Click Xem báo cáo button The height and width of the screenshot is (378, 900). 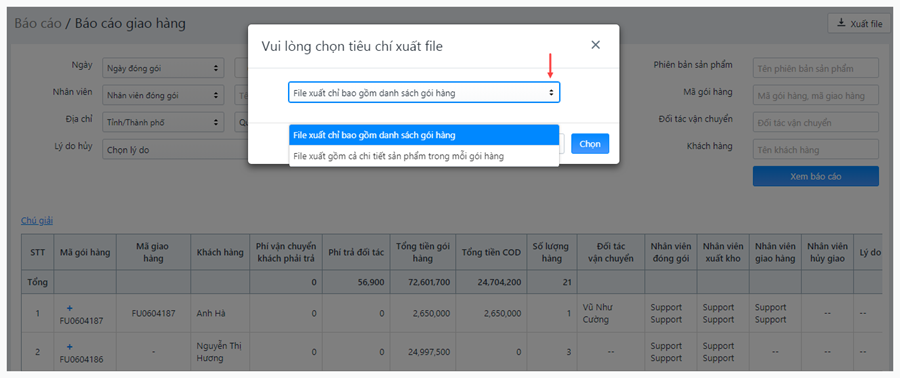click(x=816, y=176)
